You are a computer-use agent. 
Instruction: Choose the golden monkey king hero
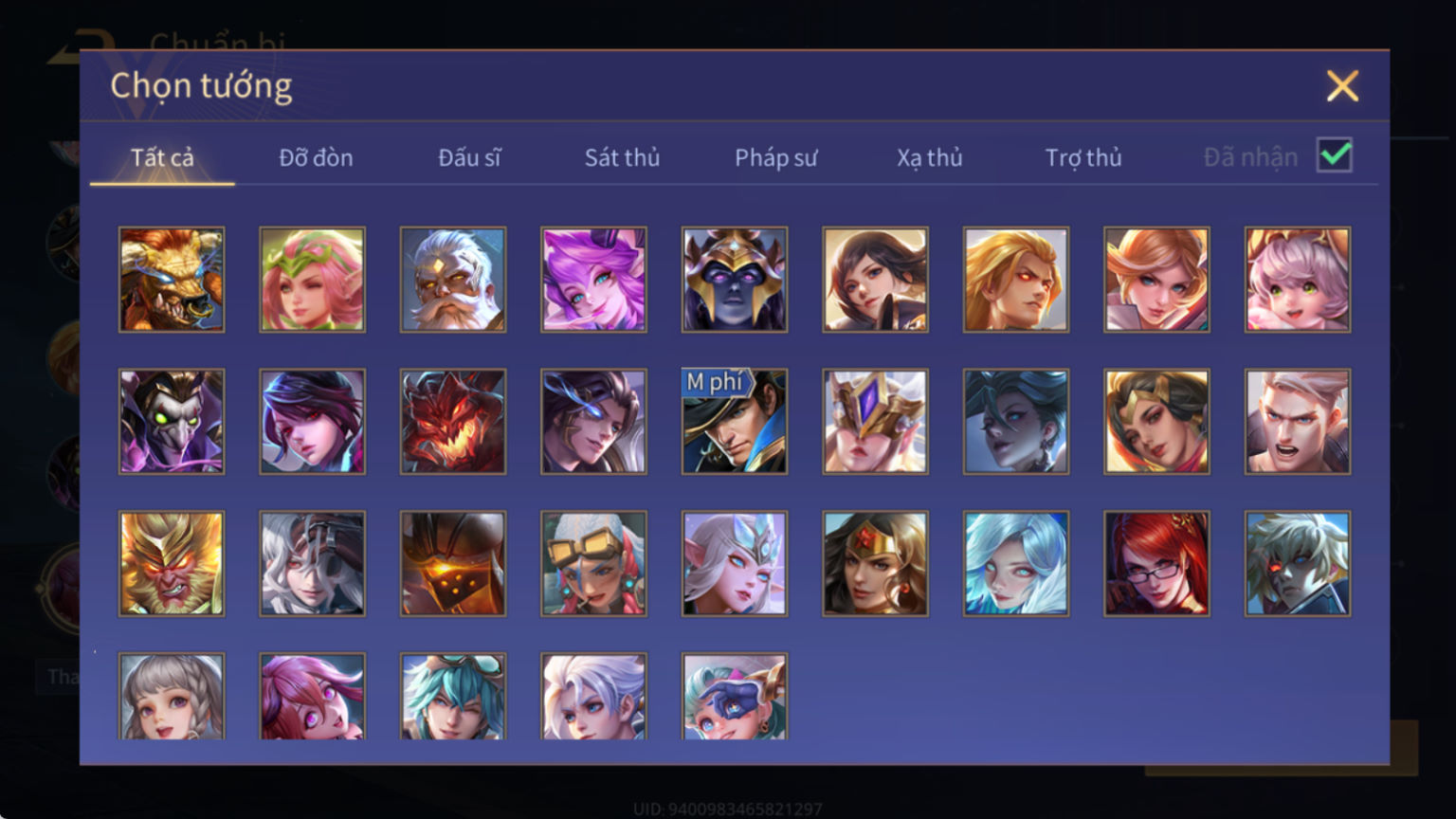(x=172, y=564)
